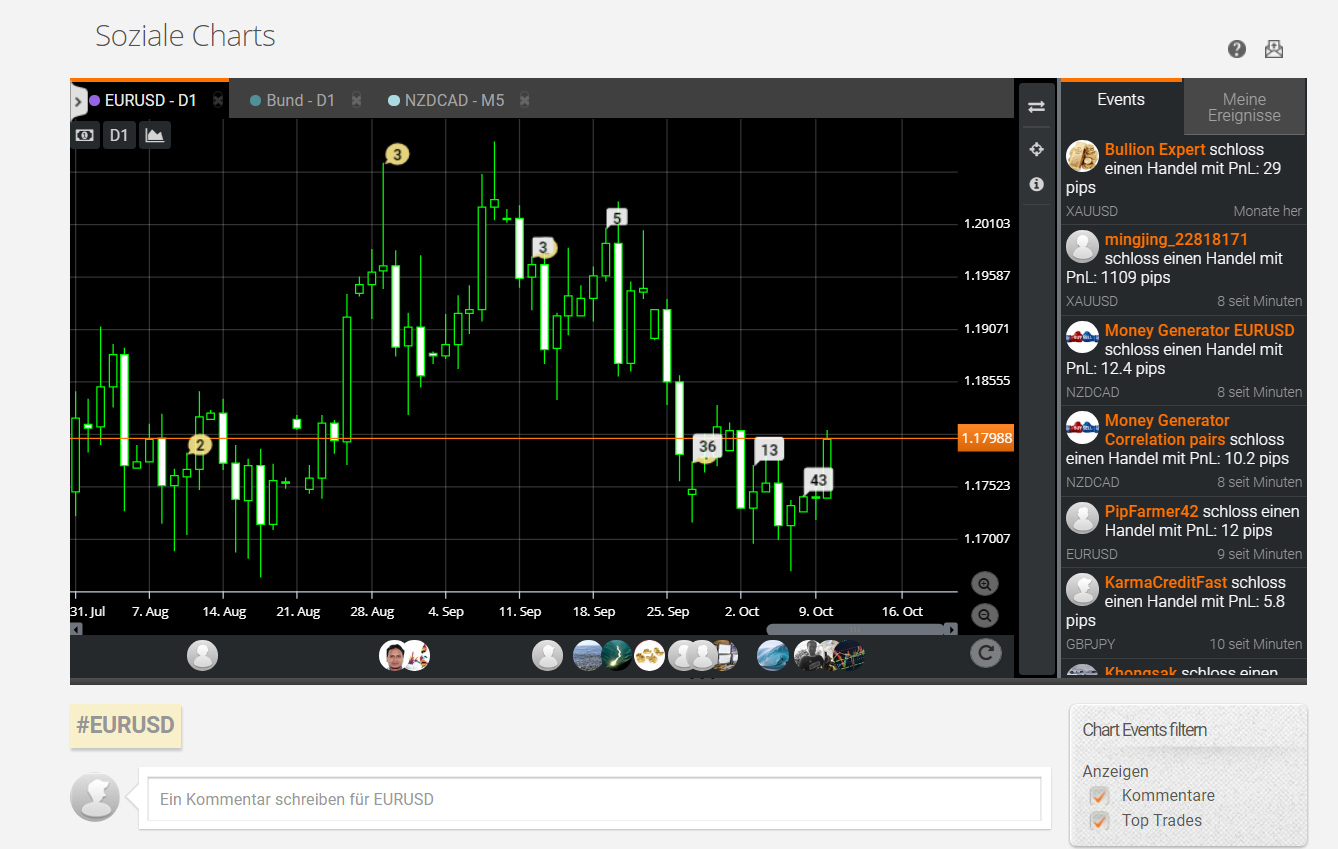Open the help question-mark icon
Image resolution: width=1338 pixels, height=849 pixels.
point(1237,48)
